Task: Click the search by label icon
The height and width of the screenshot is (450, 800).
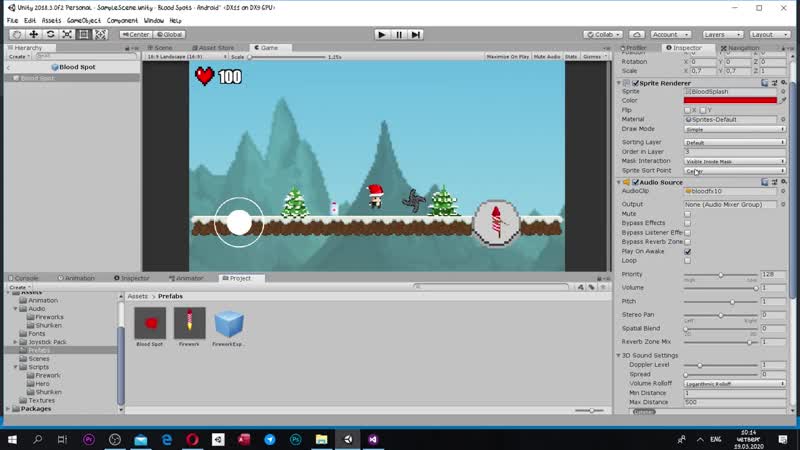Action: pos(591,287)
